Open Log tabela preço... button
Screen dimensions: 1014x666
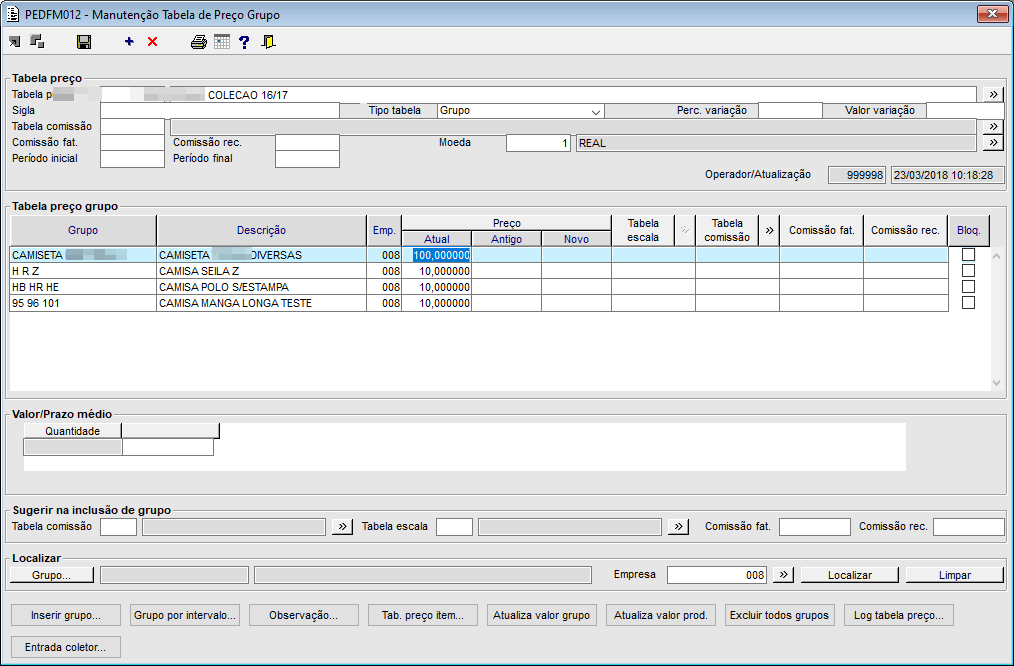(x=899, y=616)
